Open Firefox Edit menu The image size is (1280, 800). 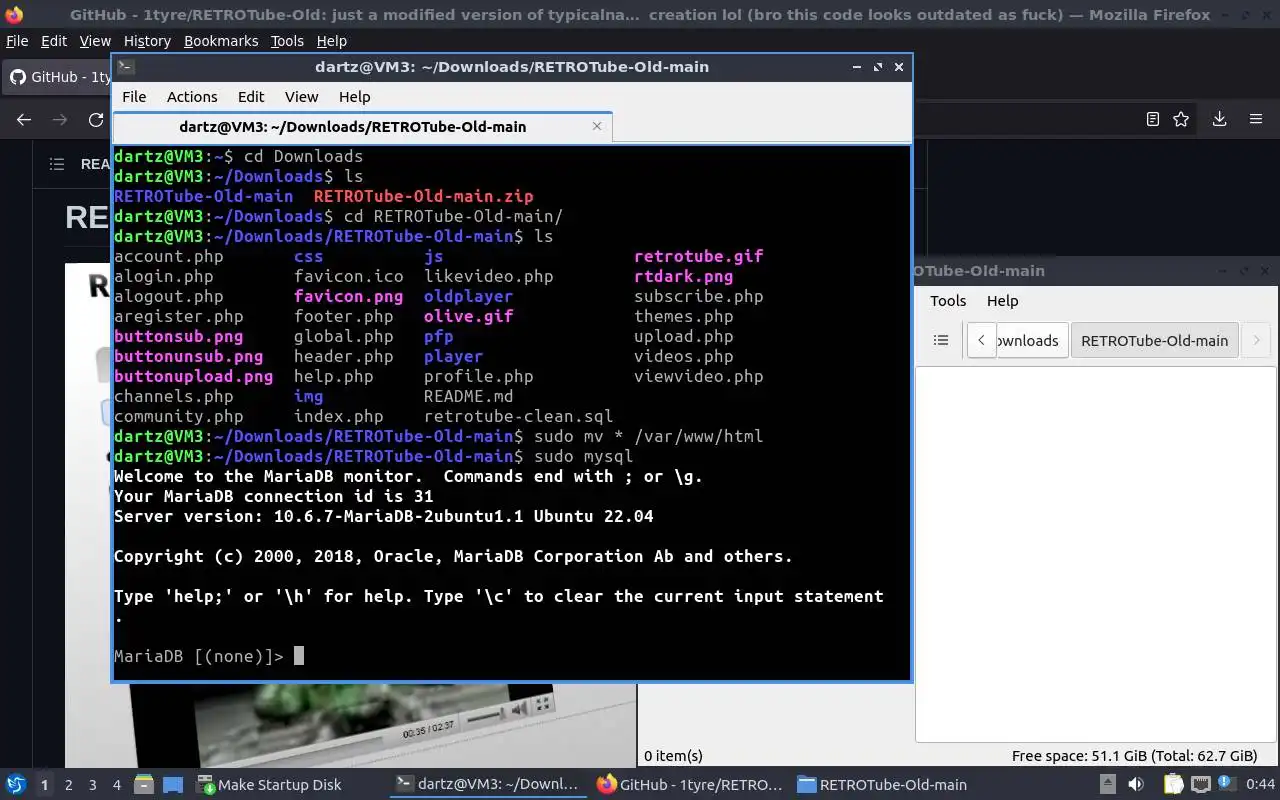54,41
